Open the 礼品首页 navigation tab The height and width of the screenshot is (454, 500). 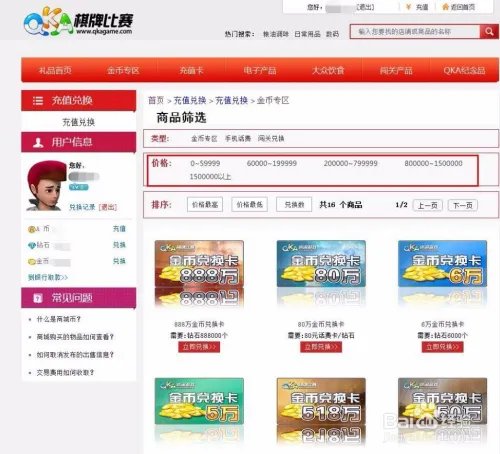pyautogui.click(x=55, y=70)
